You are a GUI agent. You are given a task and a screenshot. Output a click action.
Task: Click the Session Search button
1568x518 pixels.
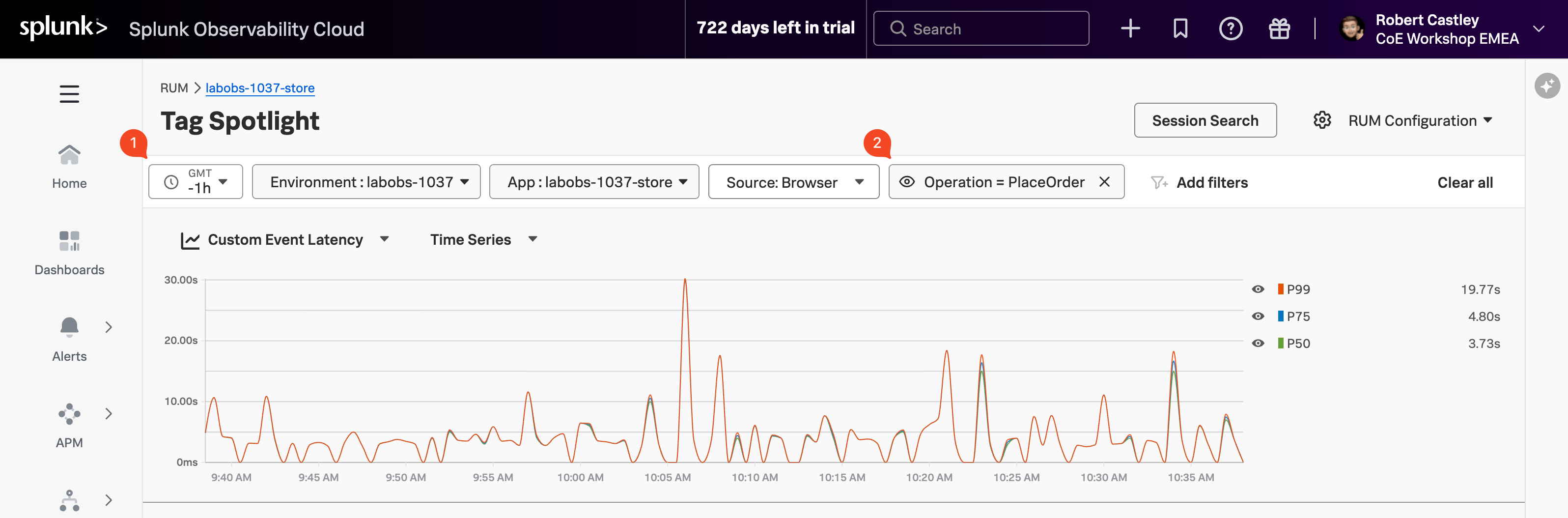coord(1204,120)
